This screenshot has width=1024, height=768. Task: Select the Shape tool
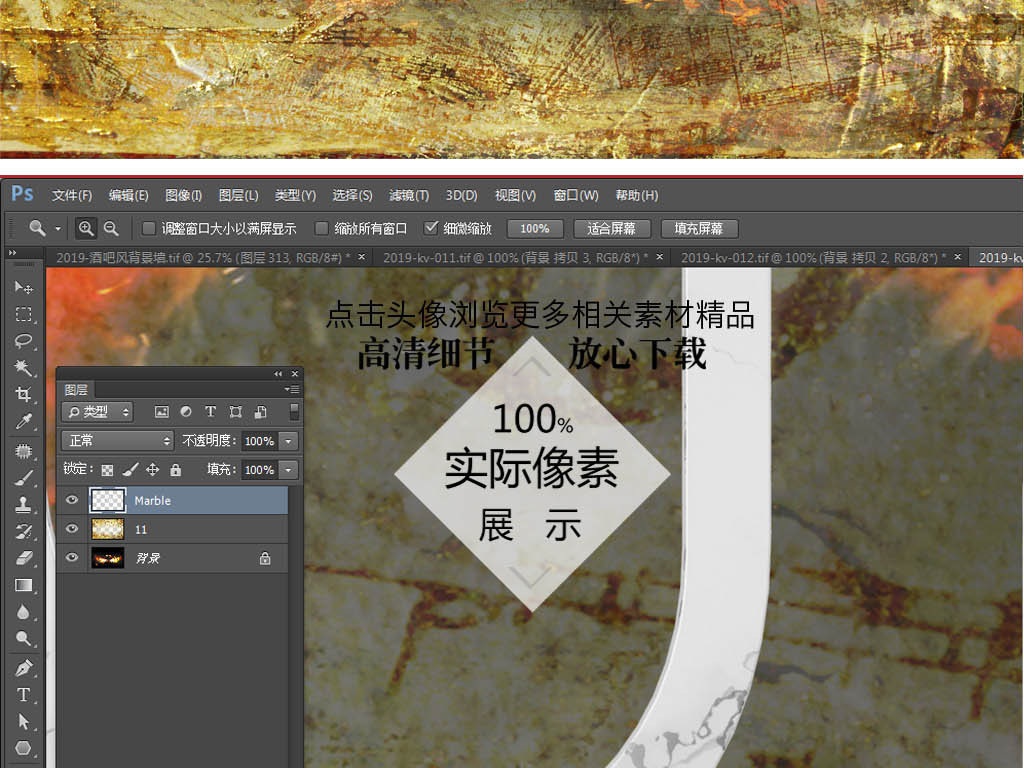click(24, 748)
